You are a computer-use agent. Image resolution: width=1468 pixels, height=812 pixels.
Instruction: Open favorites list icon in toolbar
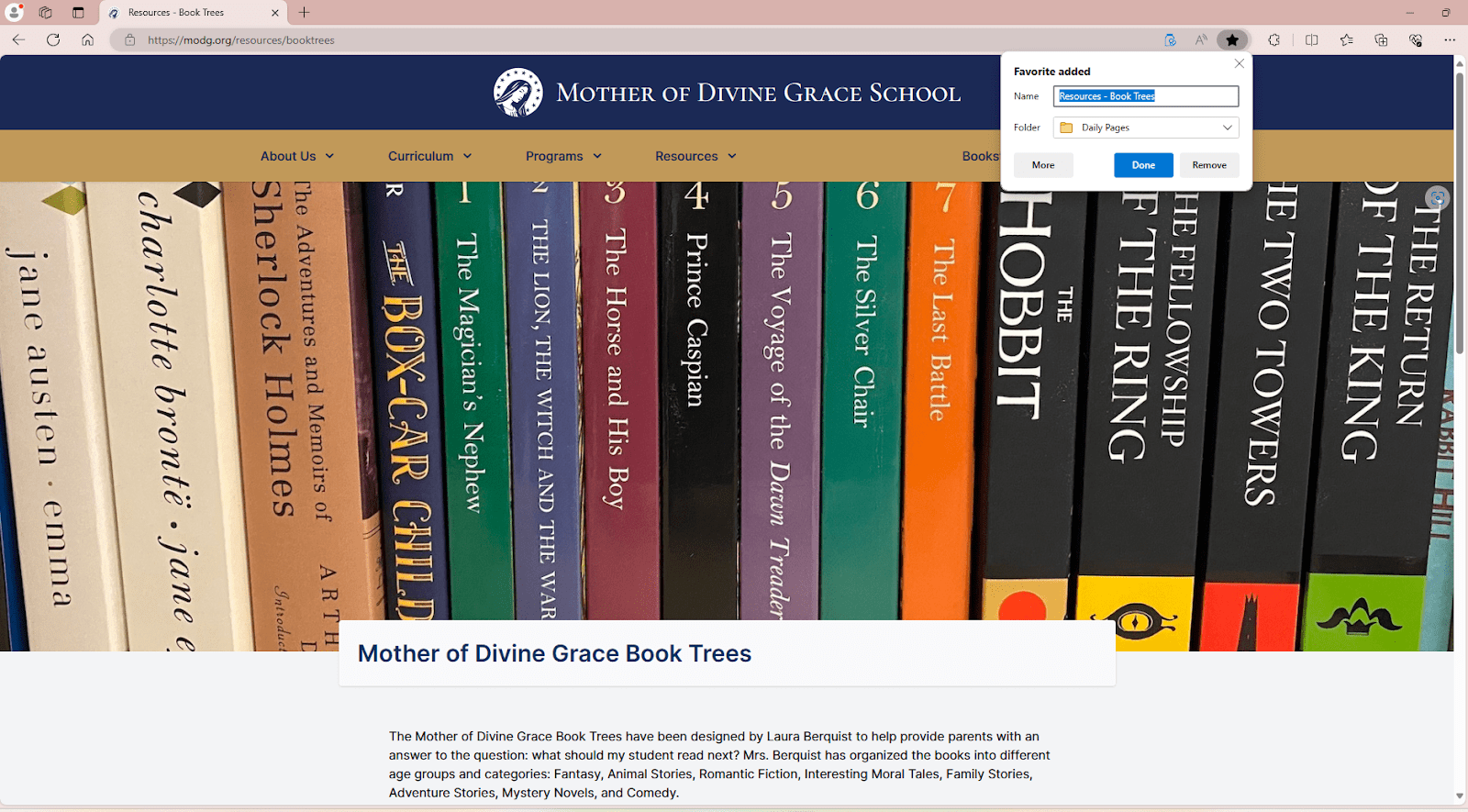point(1346,39)
